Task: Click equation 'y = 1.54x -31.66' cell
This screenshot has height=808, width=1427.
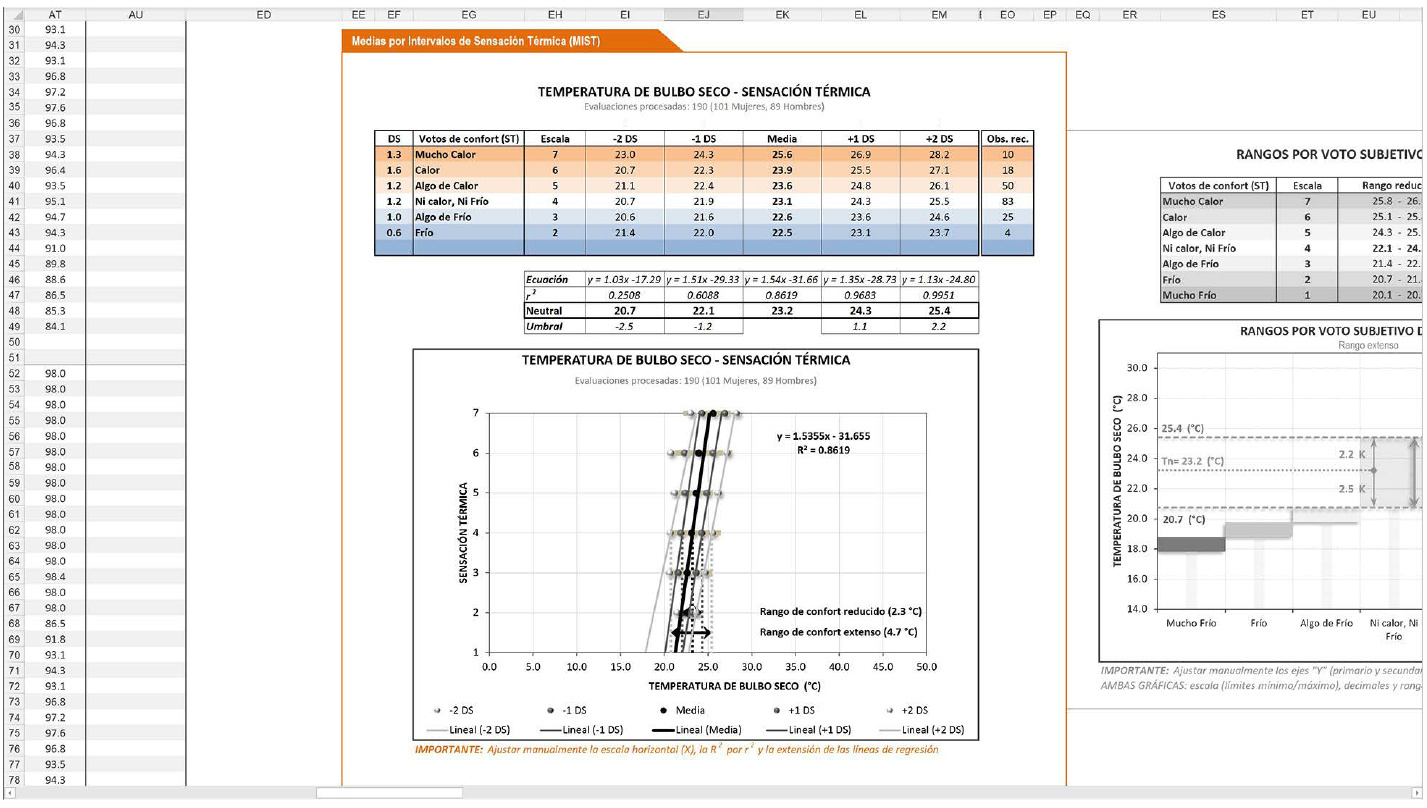Action: tap(782, 280)
